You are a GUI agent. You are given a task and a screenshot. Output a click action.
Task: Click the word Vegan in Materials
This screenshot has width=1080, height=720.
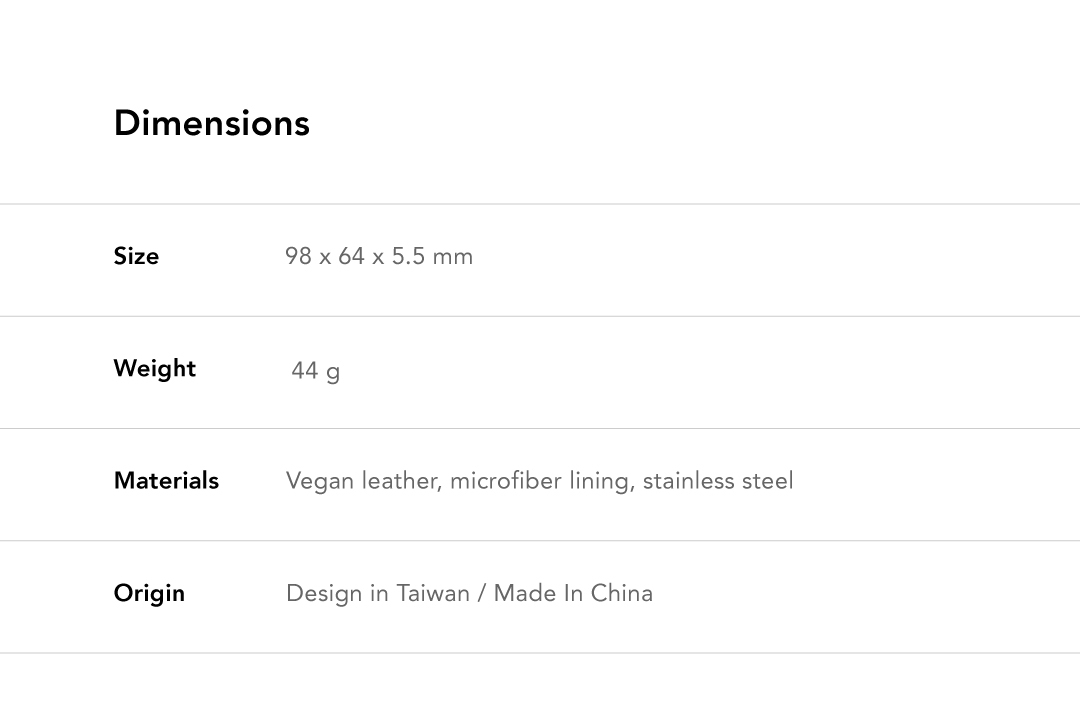click(320, 481)
